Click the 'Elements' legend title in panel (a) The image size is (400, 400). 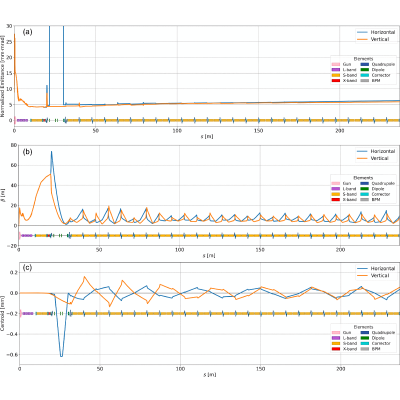(363, 59)
